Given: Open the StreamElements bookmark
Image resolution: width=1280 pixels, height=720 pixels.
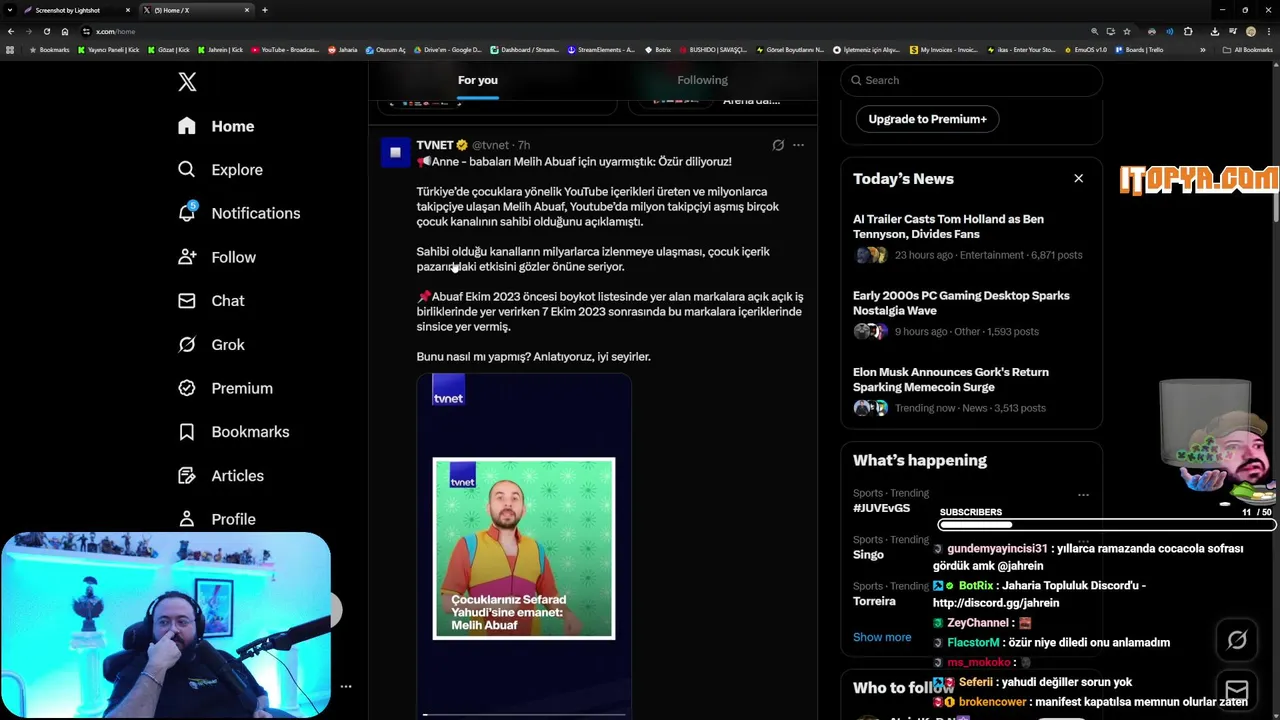Looking at the screenshot, I should click(x=601, y=50).
